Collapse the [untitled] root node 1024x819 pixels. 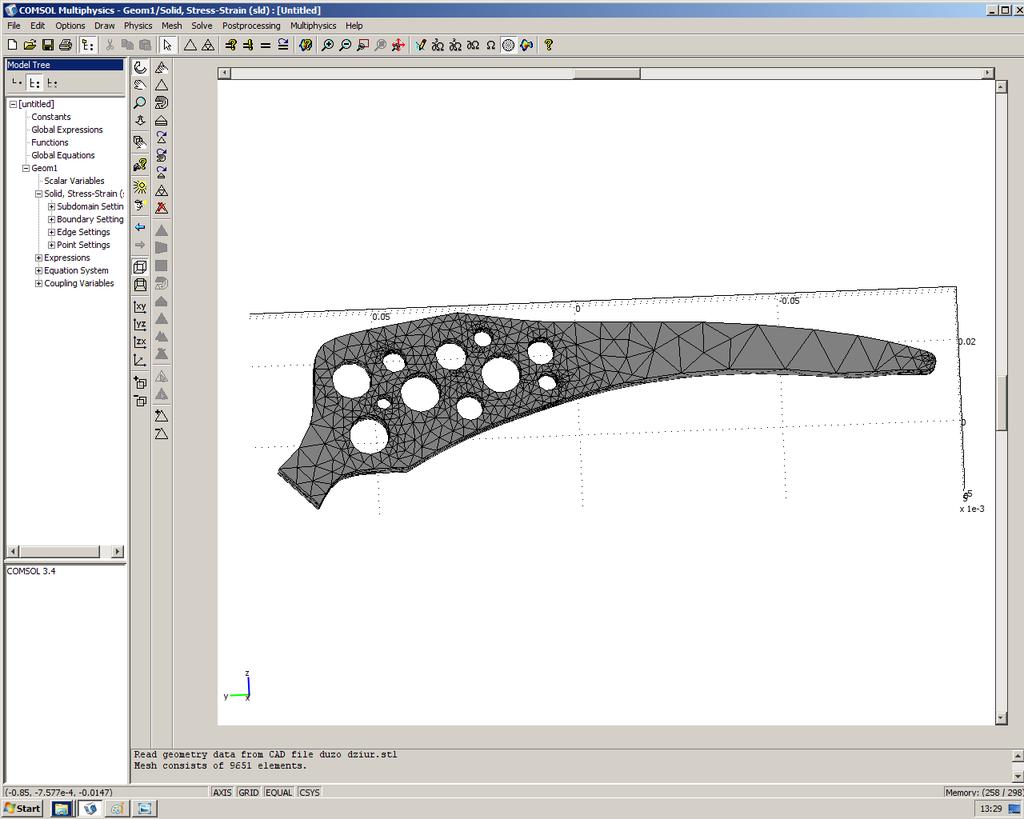(x=13, y=104)
